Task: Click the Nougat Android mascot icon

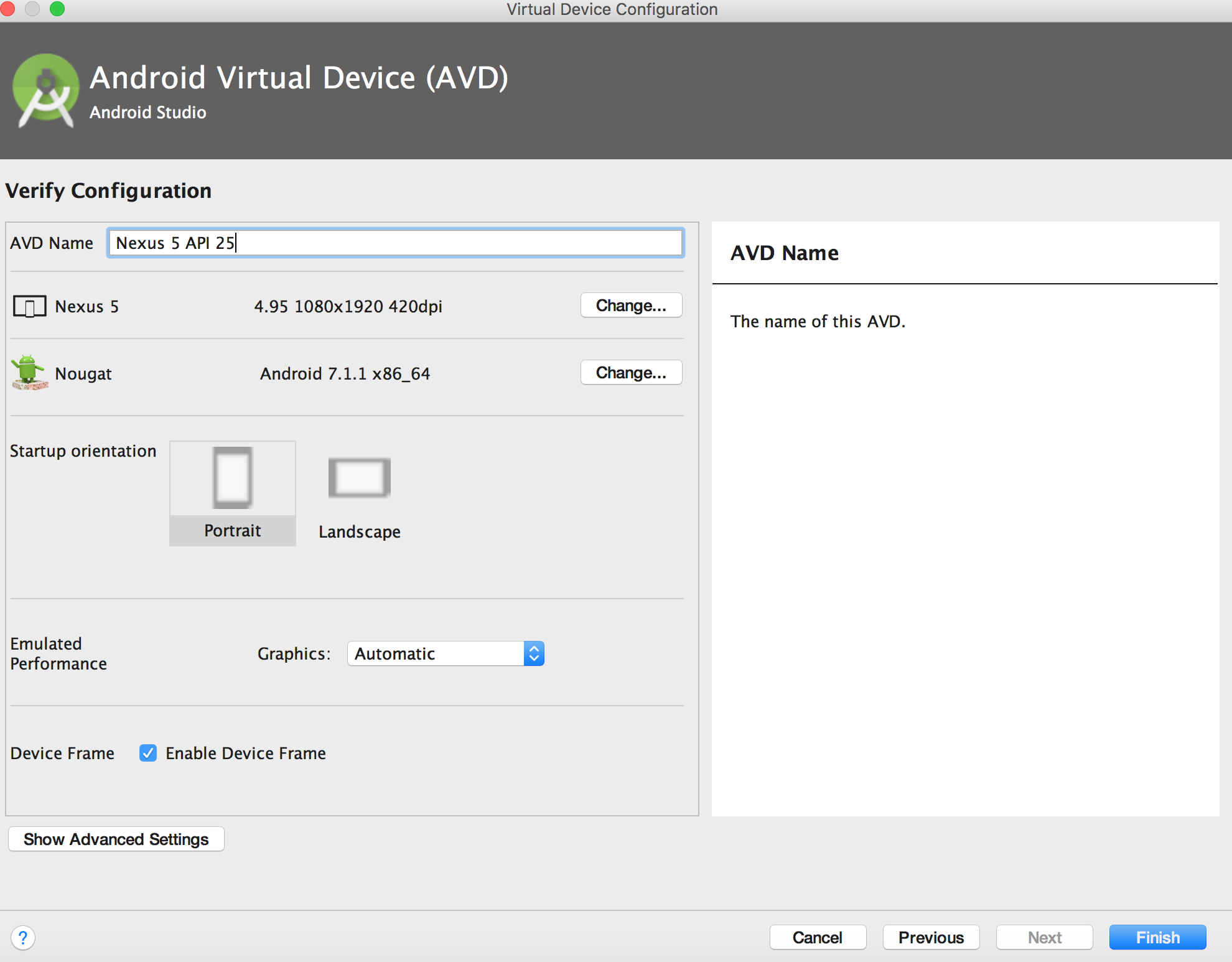Action: click(x=29, y=372)
